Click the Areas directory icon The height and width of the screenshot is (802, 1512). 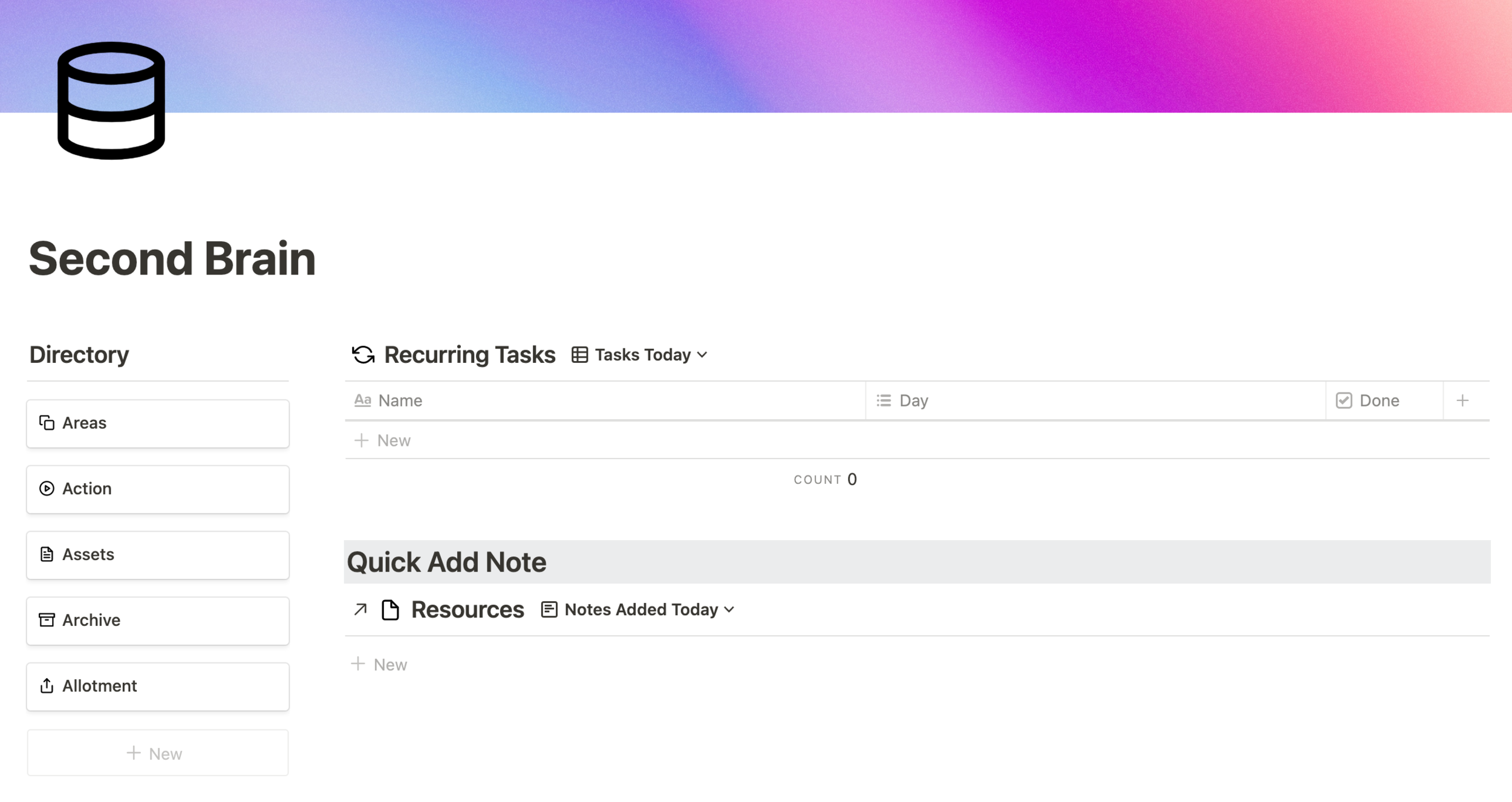[47, 422]
